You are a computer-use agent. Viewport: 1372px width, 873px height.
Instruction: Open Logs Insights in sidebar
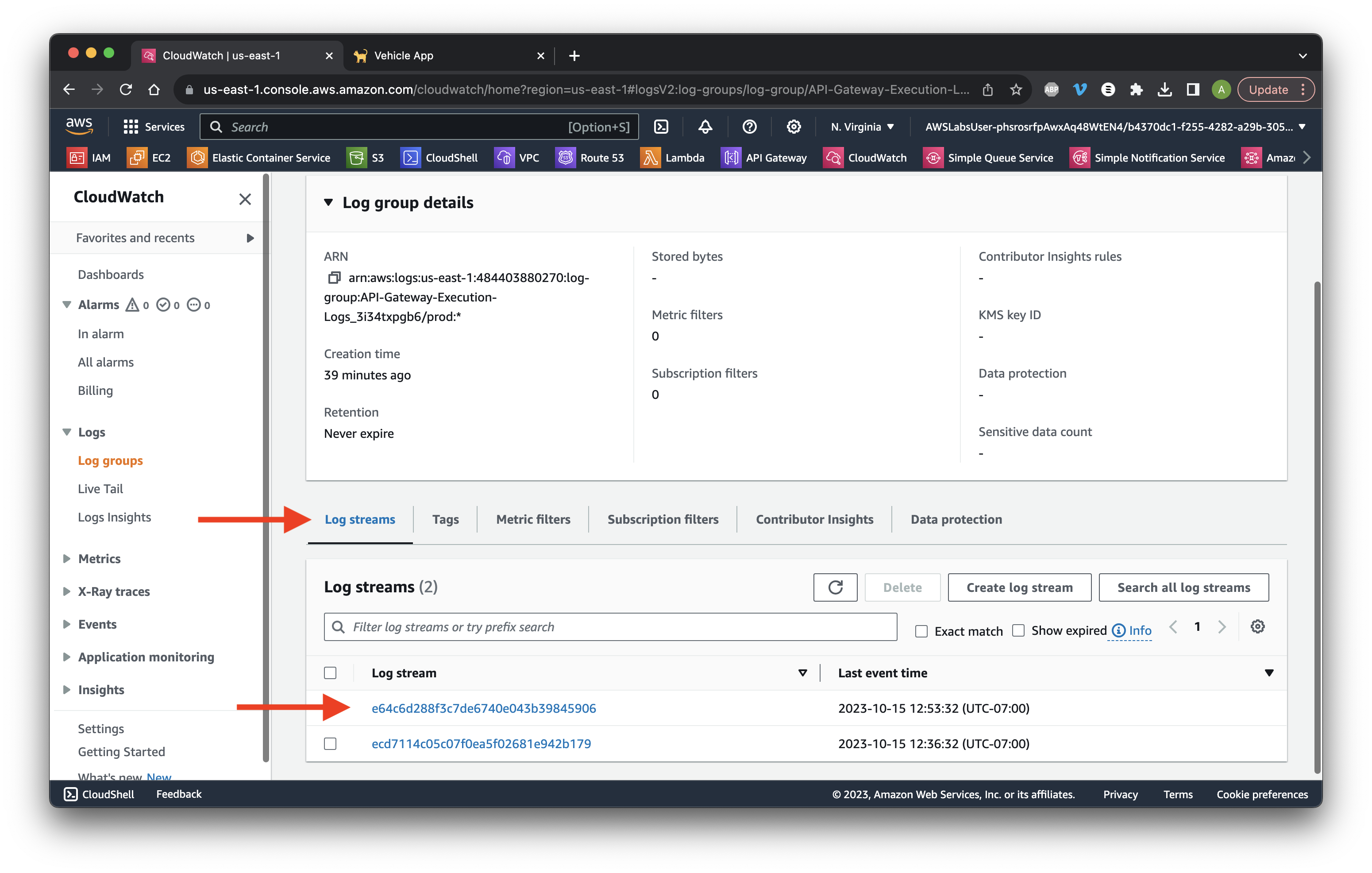[x=114, y=517]
